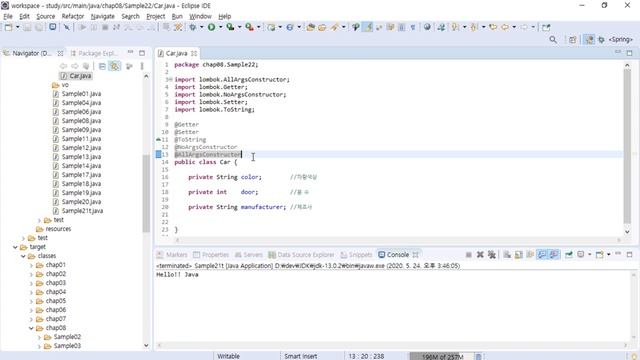
Task: Open the Project menu
Action: [156, 16]
